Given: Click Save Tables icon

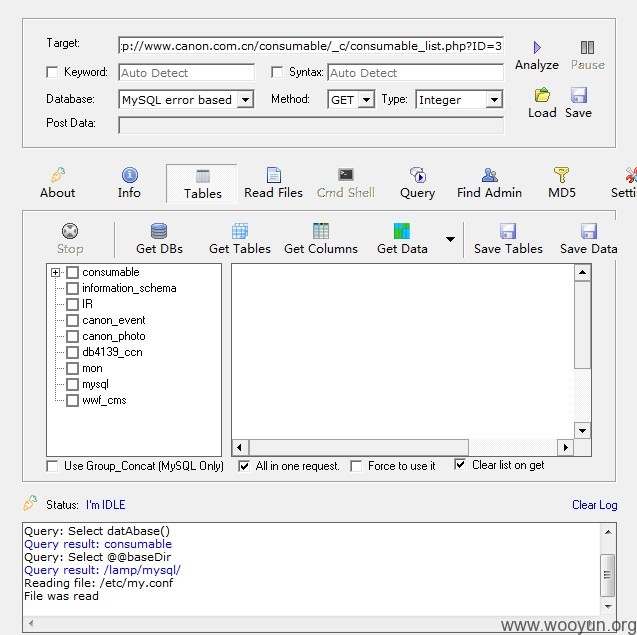Looking at the screenshot, I should tap(508, 231).
